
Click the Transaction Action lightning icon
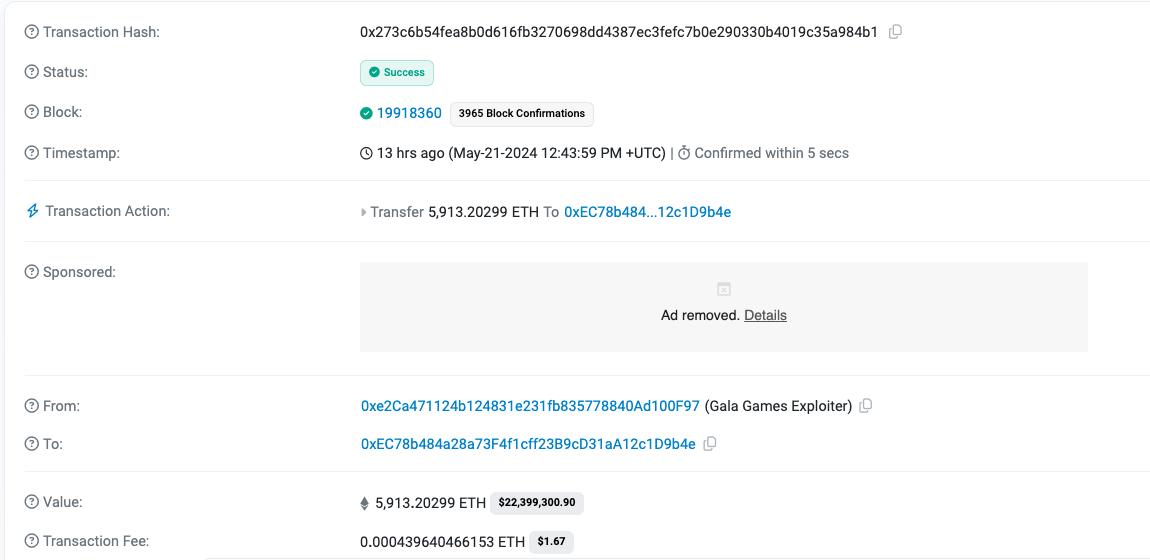coord(32,211)
